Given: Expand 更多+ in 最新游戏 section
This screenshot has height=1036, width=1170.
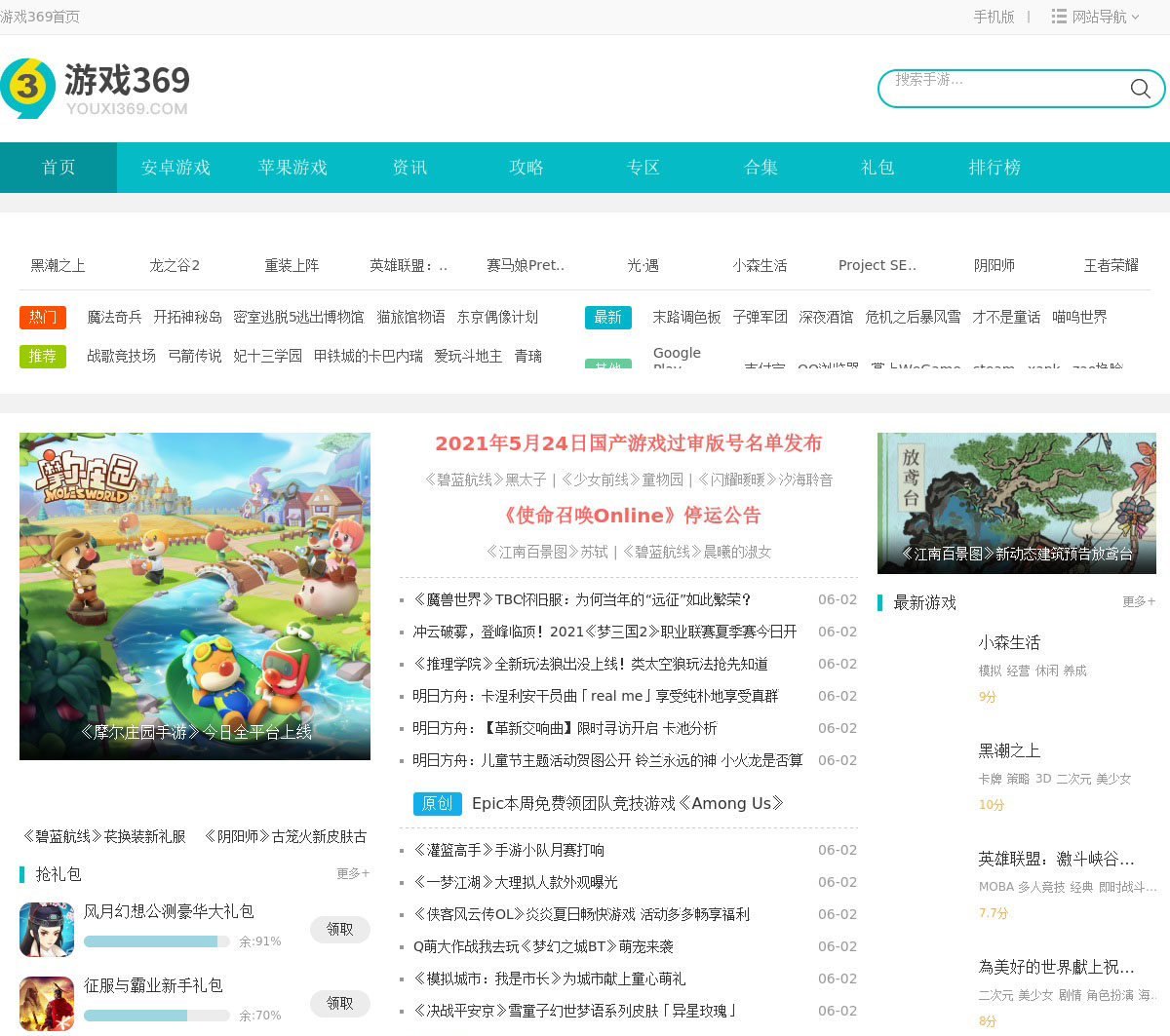Looking at the screenshot, I should click(x=1138, y=601).
